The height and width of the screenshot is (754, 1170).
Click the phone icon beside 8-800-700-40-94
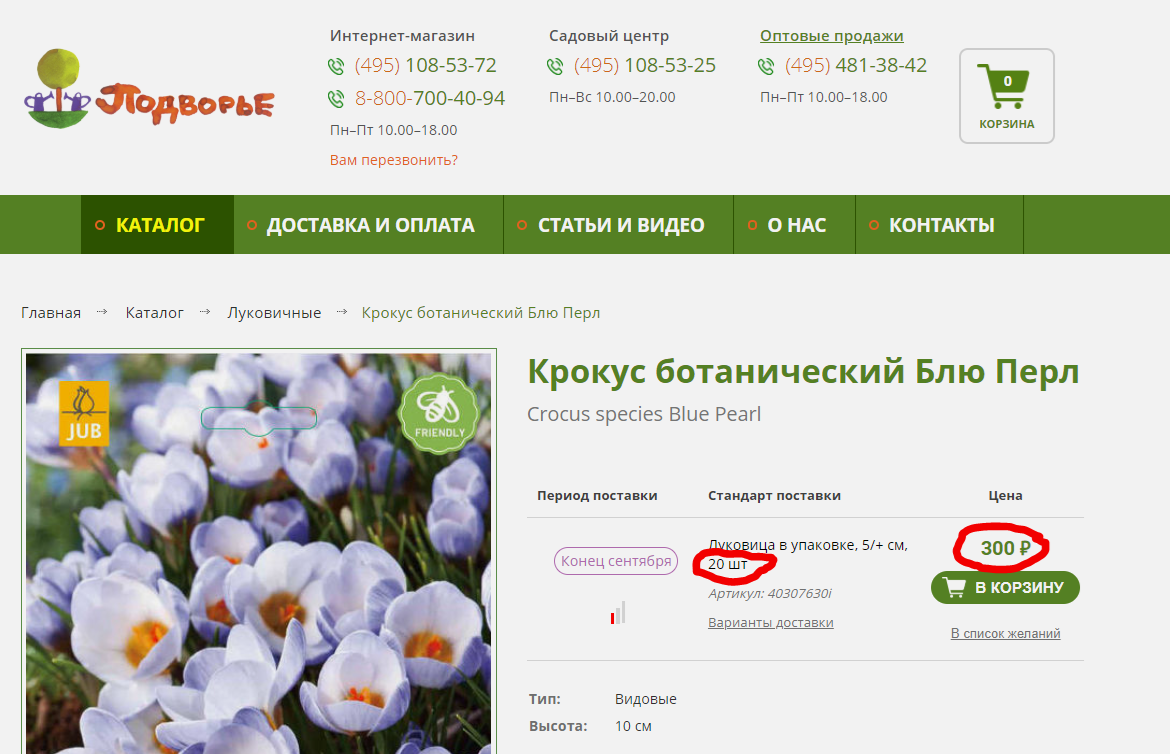click(334, 98)
